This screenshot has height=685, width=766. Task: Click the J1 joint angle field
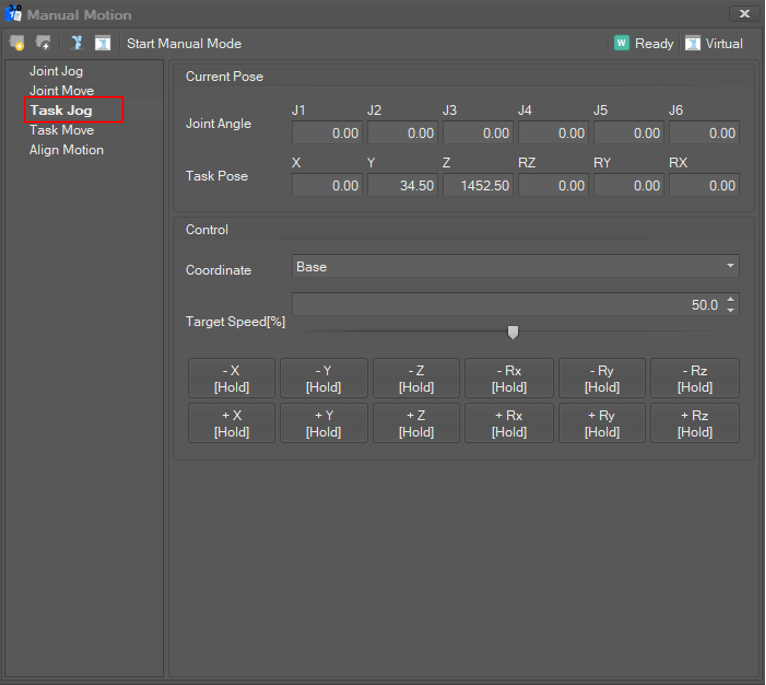(x=327, y=133)
